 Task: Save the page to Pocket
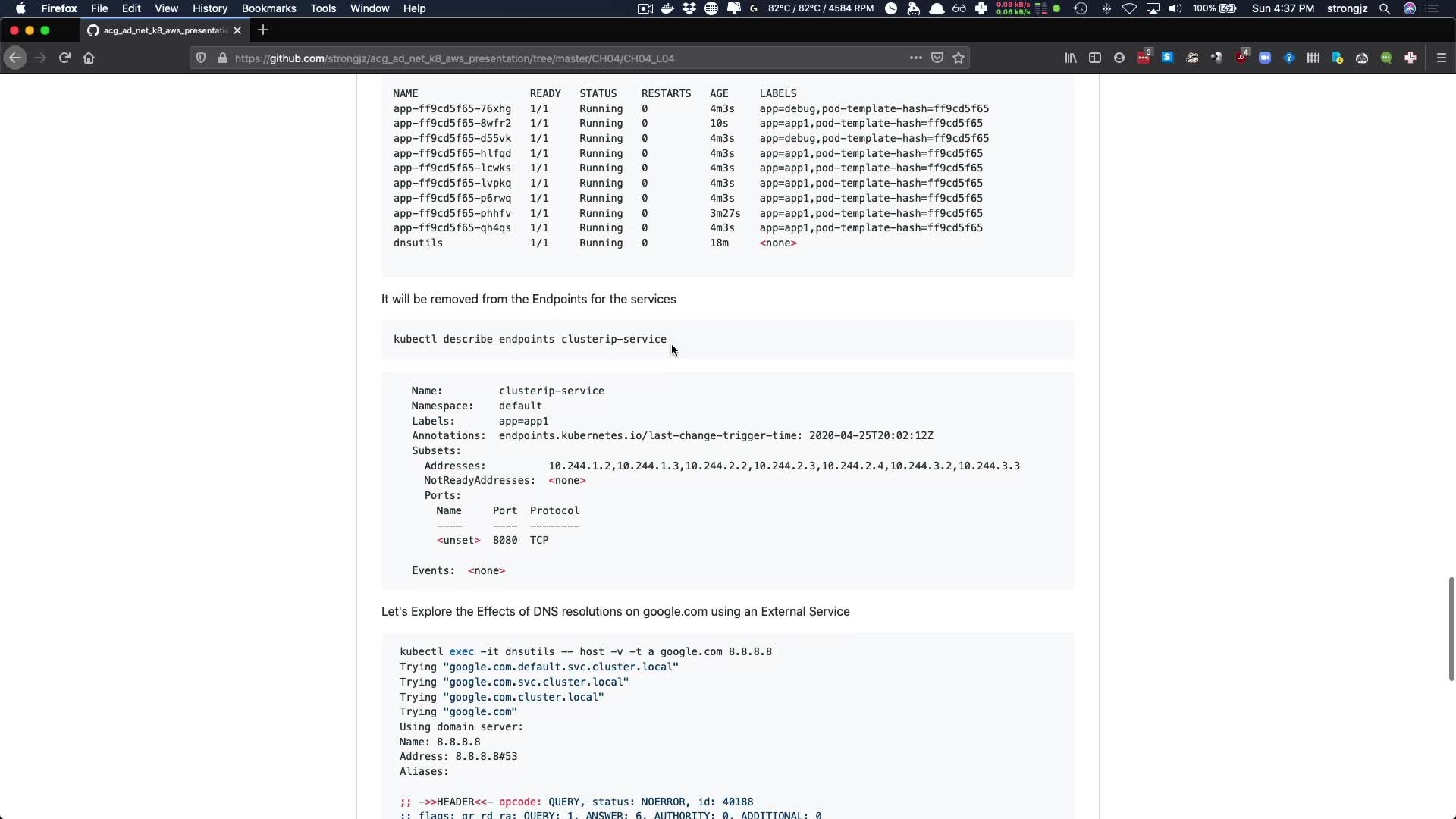[937, 58]
